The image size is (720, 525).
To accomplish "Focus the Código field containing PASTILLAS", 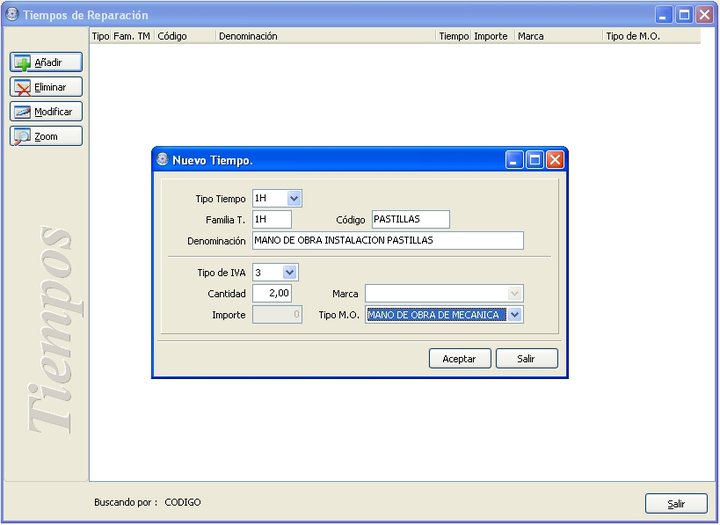I will pyautogui.click(x=411, y=219).
